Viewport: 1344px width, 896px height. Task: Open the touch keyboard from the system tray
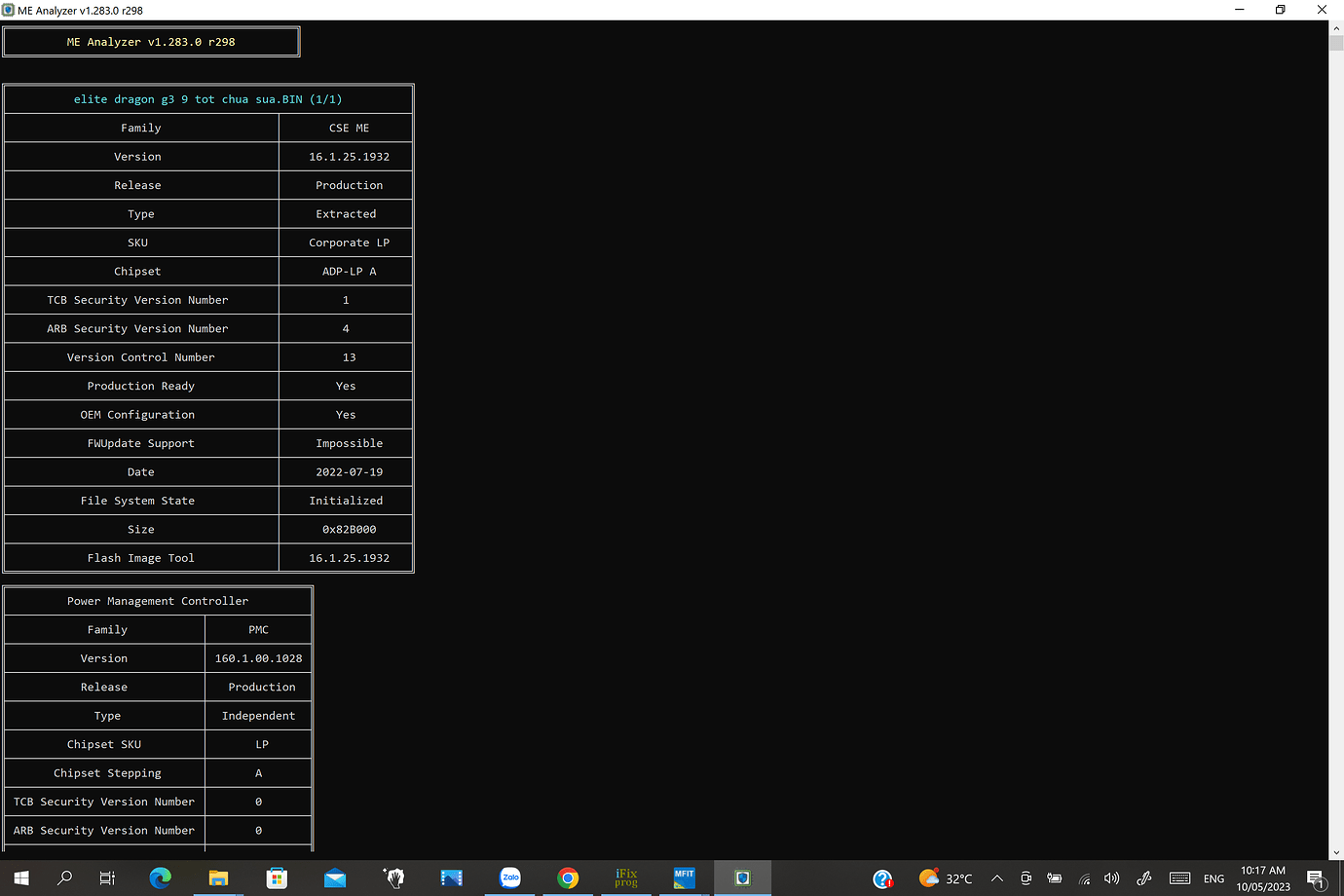coord(1179,877)
